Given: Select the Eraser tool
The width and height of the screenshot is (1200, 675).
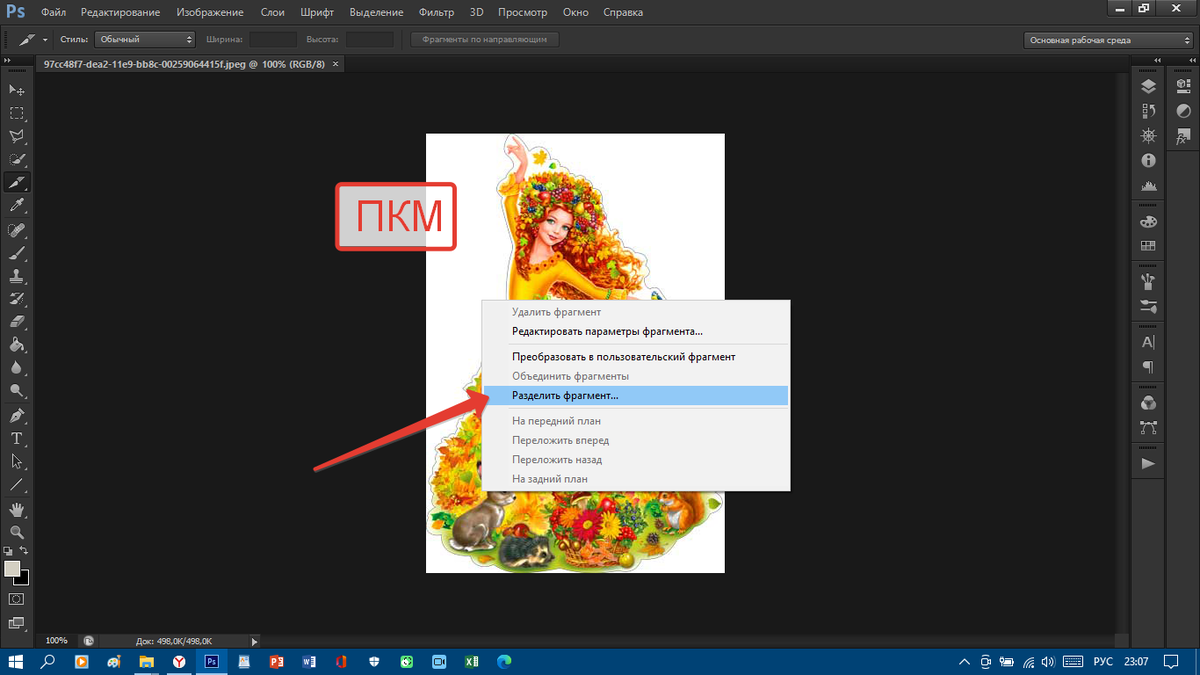Looking at the screenshot, I should click(x=17, y=322).
